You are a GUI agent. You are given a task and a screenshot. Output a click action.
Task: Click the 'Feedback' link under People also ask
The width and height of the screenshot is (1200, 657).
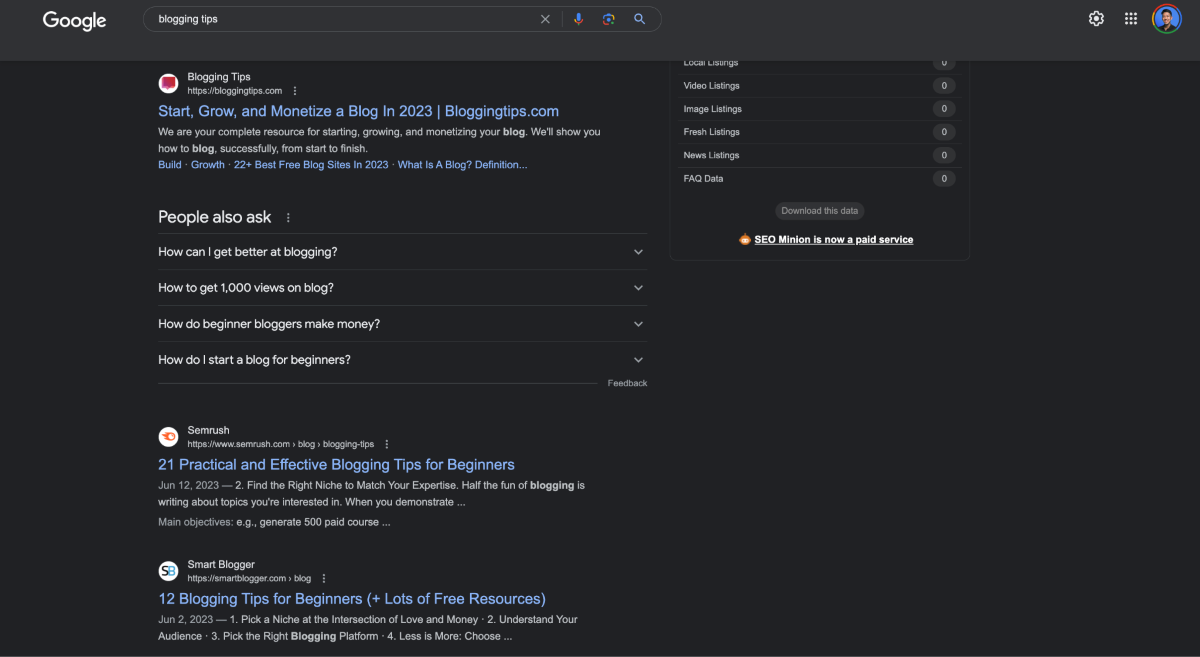pos(627,383)
